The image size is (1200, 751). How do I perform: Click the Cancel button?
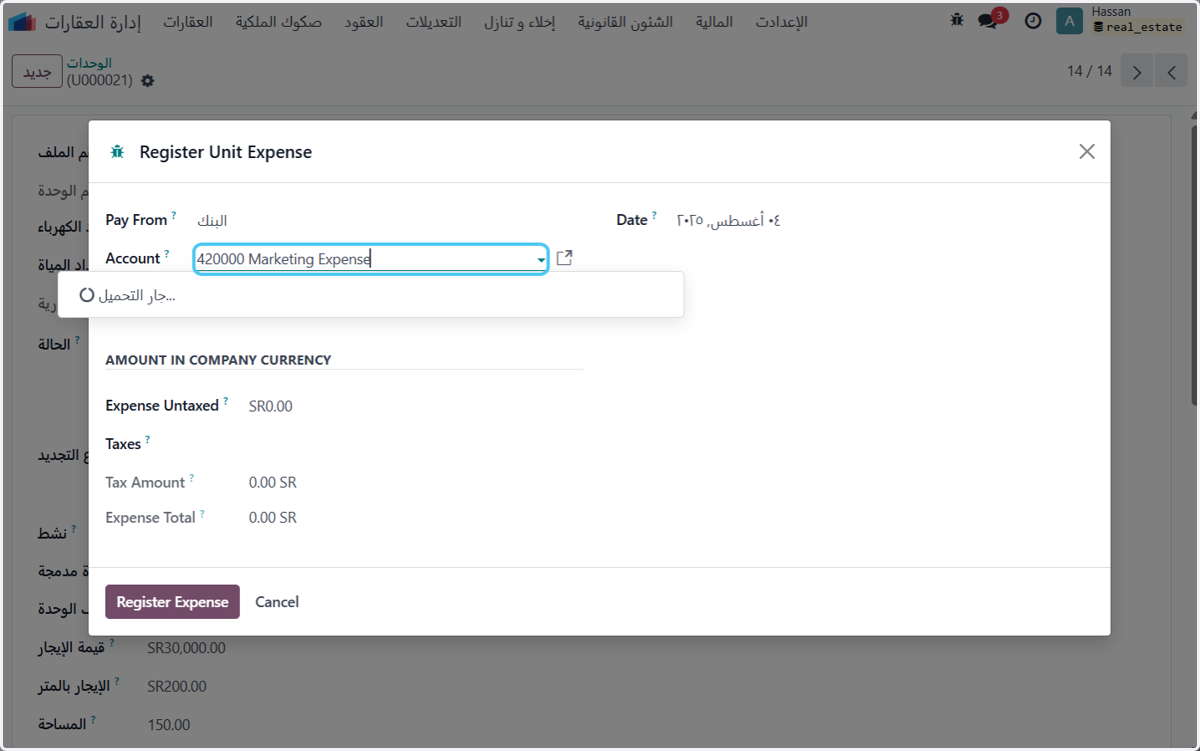(277, 602)
